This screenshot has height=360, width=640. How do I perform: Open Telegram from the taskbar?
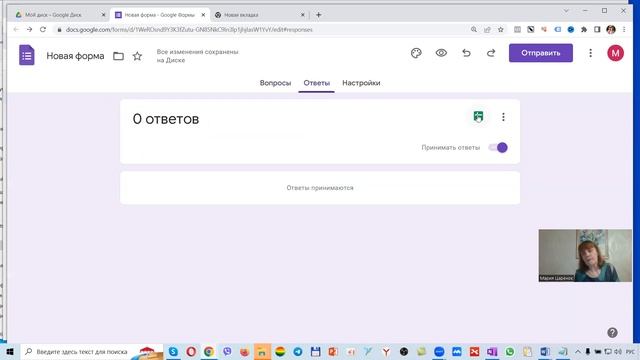298,351
